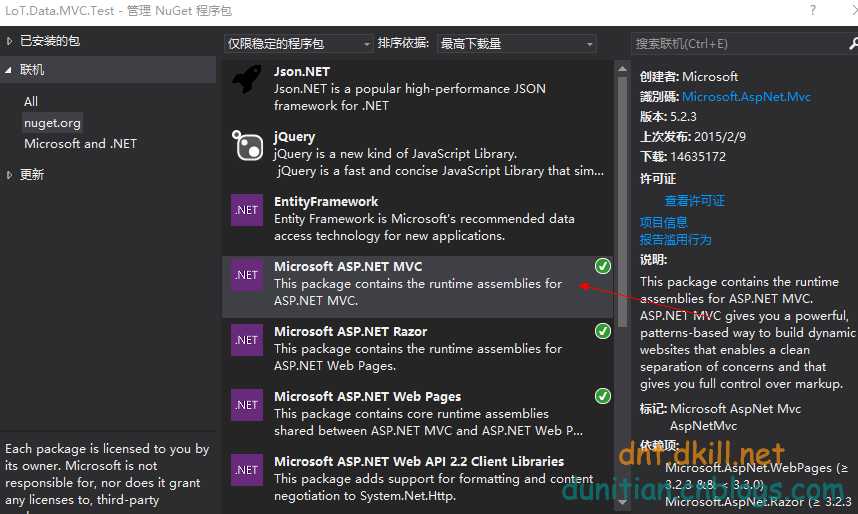Expand the 已安装的包 section
This screenshot has width=858, height=514.
click(9, 41)
